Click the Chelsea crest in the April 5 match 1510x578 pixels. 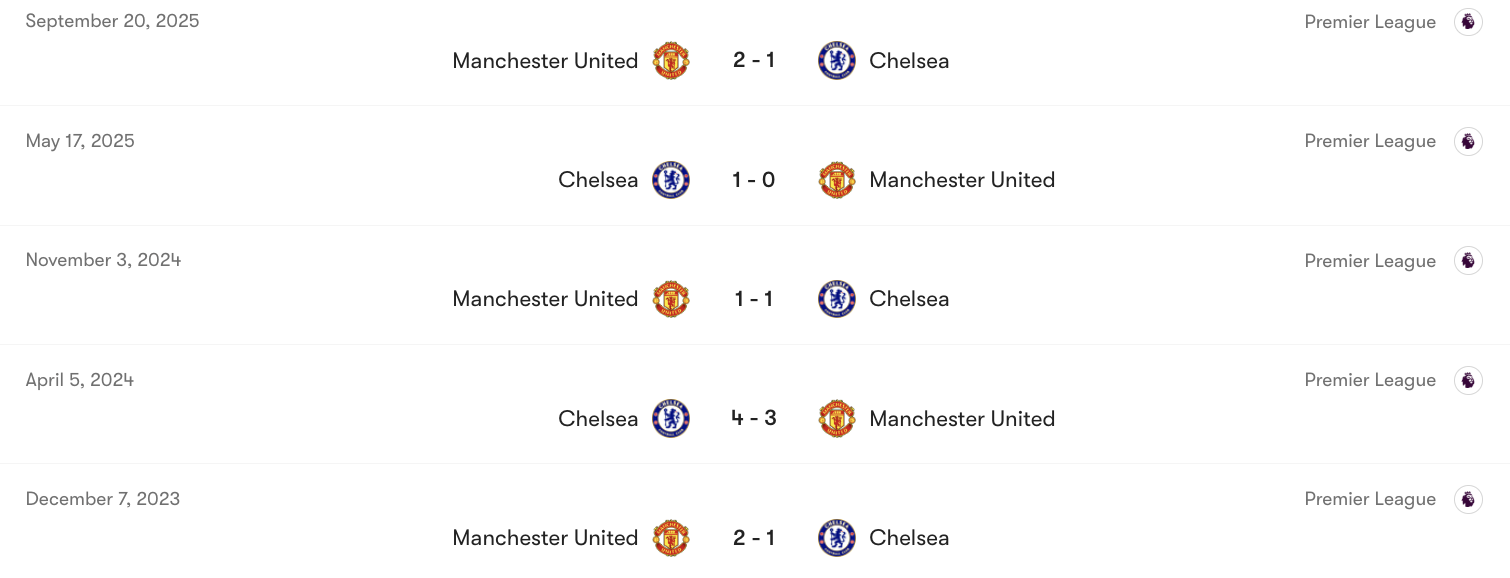[671, 418]
